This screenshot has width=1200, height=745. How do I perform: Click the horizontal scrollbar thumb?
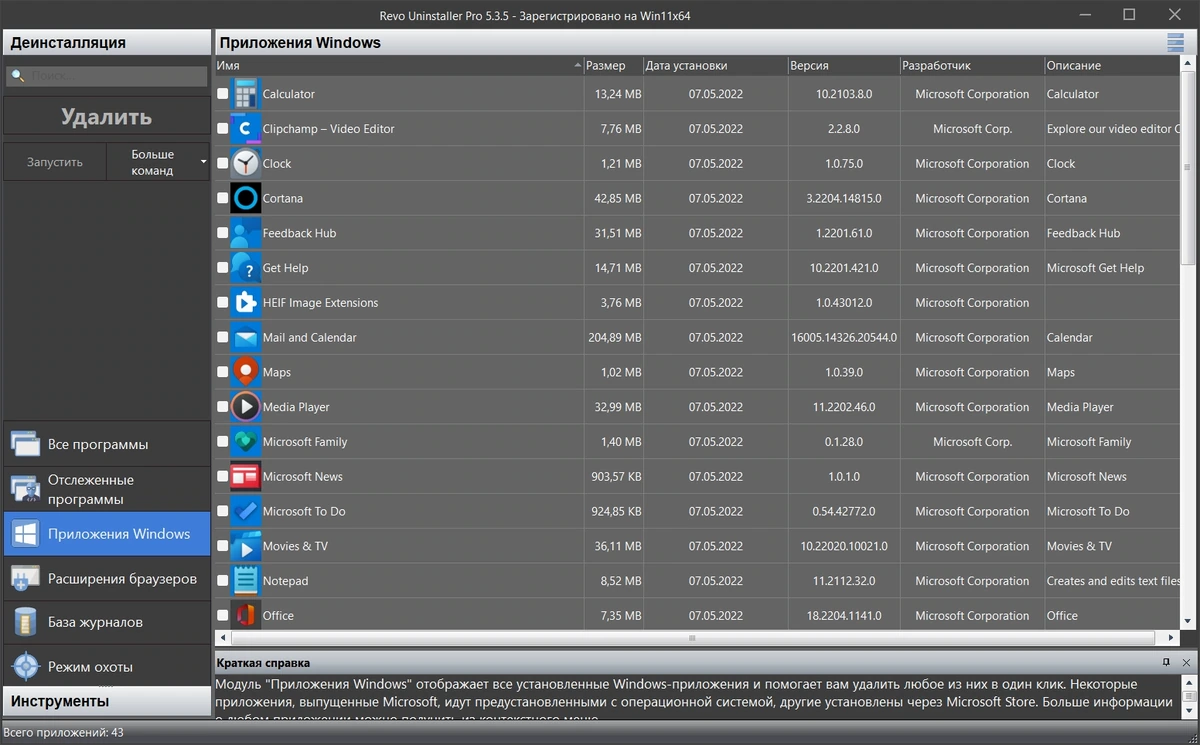692,638
